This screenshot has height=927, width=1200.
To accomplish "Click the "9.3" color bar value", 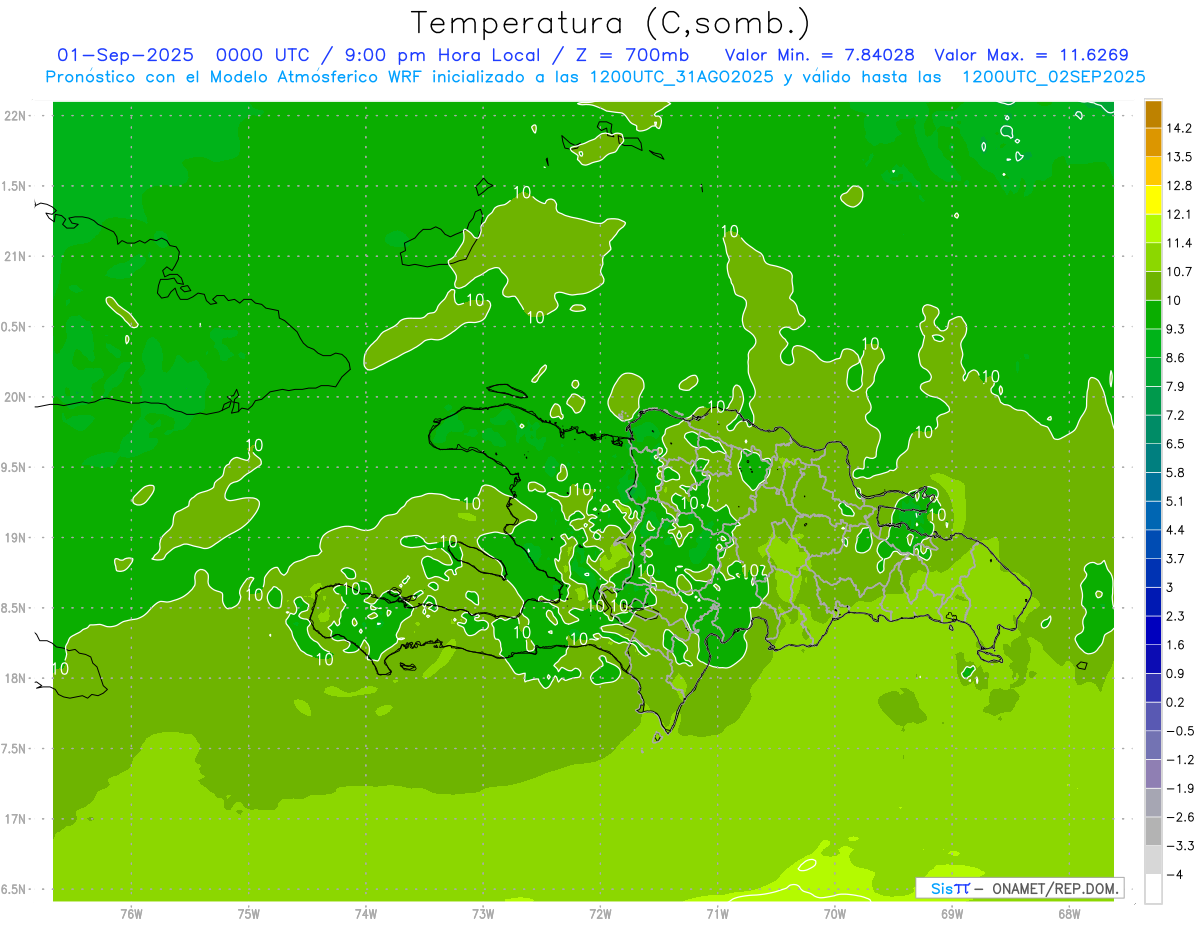I will (x=1176, y=329).
